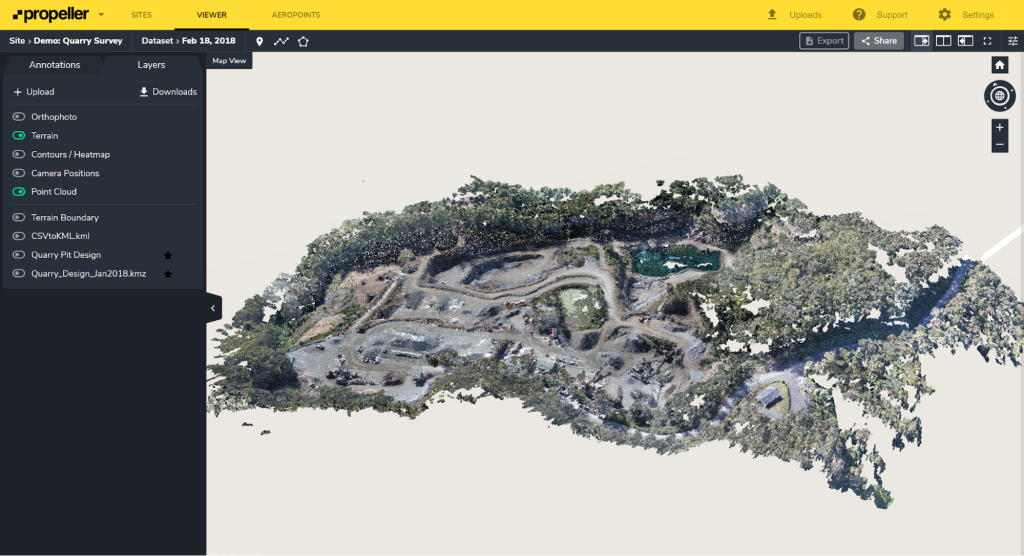Disable the Point Cloud layer
The height and width of the screenshot is (556, 1024).
coord(19,192)
